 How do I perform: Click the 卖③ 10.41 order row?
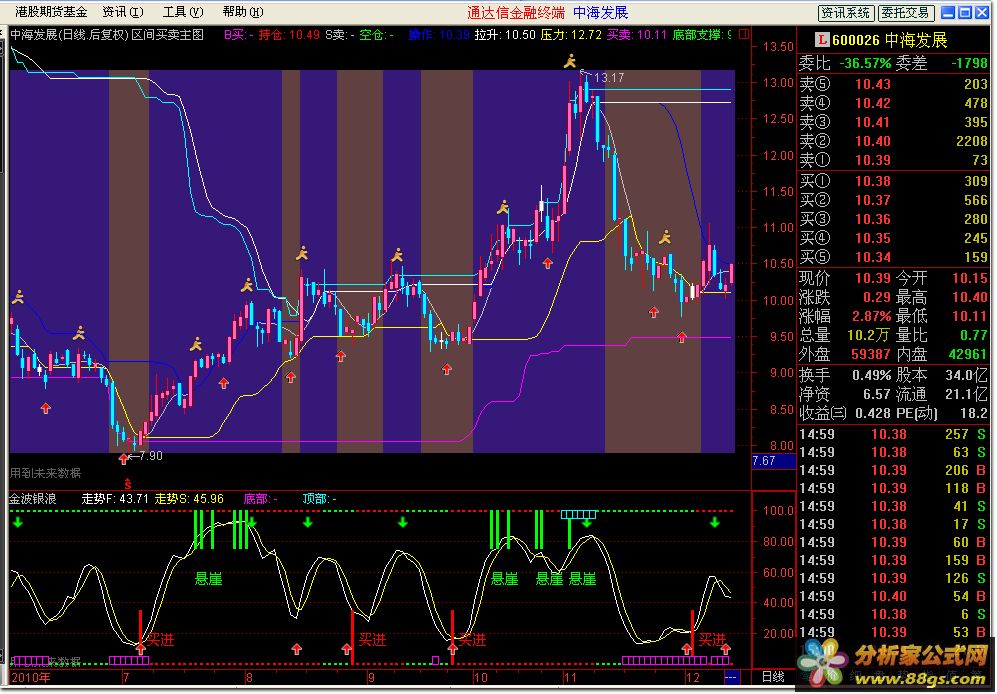click(x=893, y=121)
